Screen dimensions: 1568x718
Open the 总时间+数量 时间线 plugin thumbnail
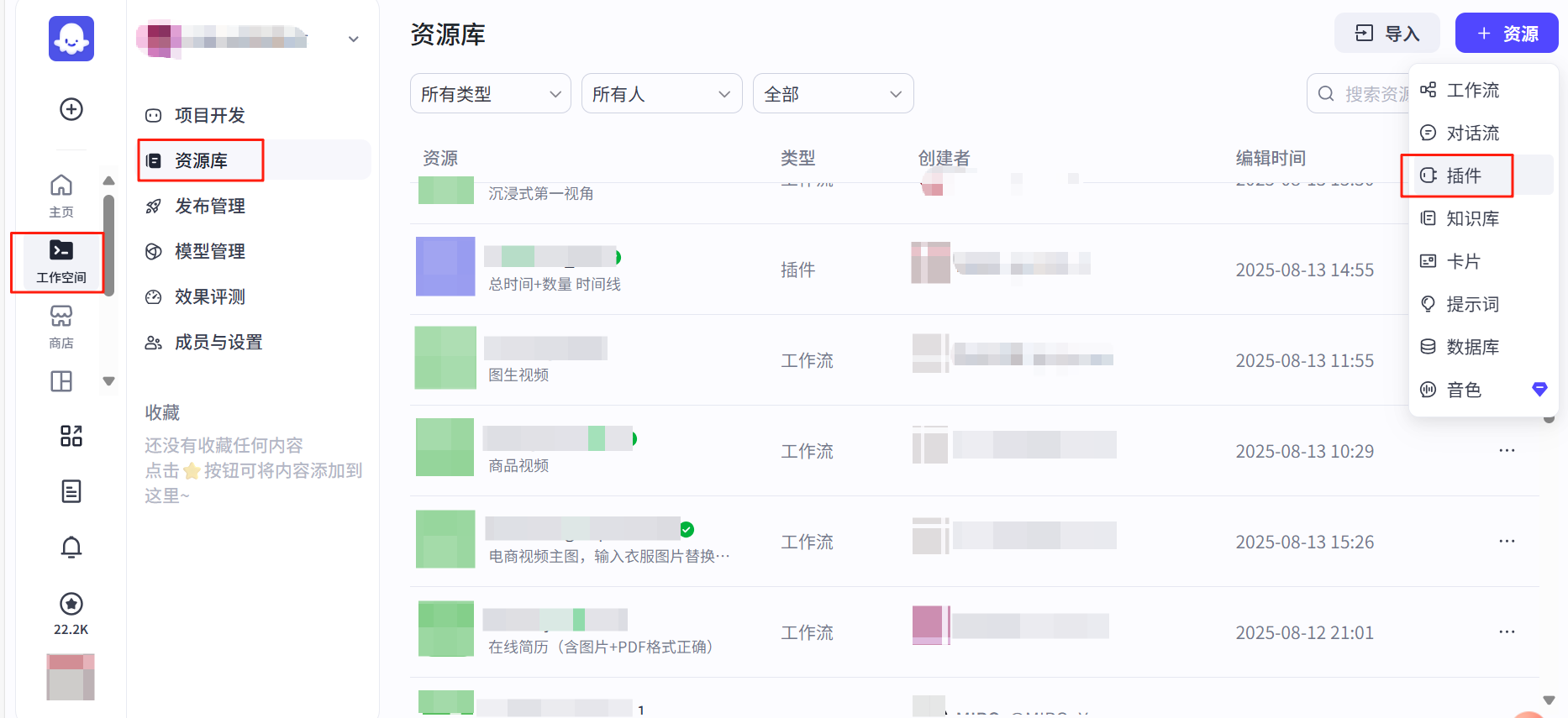coord(445,266)
